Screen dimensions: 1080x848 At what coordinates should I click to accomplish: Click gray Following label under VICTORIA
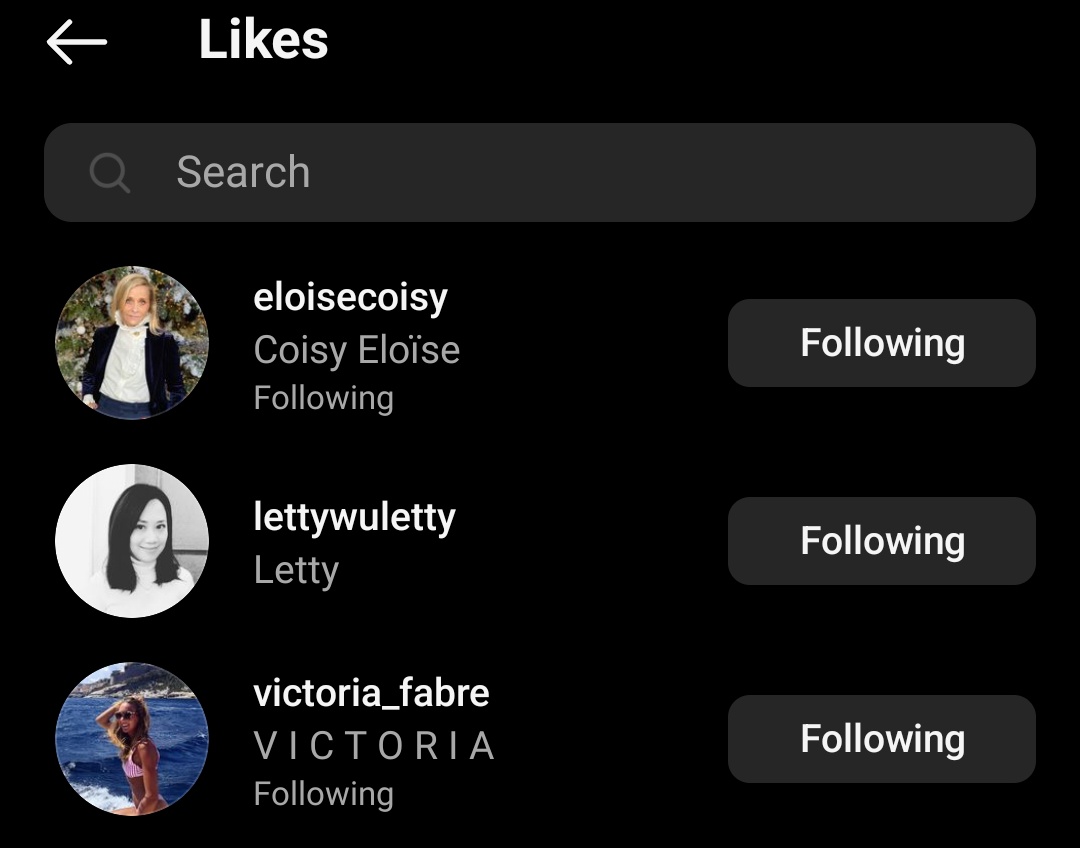pyautogui.click(x=324, y=795)
